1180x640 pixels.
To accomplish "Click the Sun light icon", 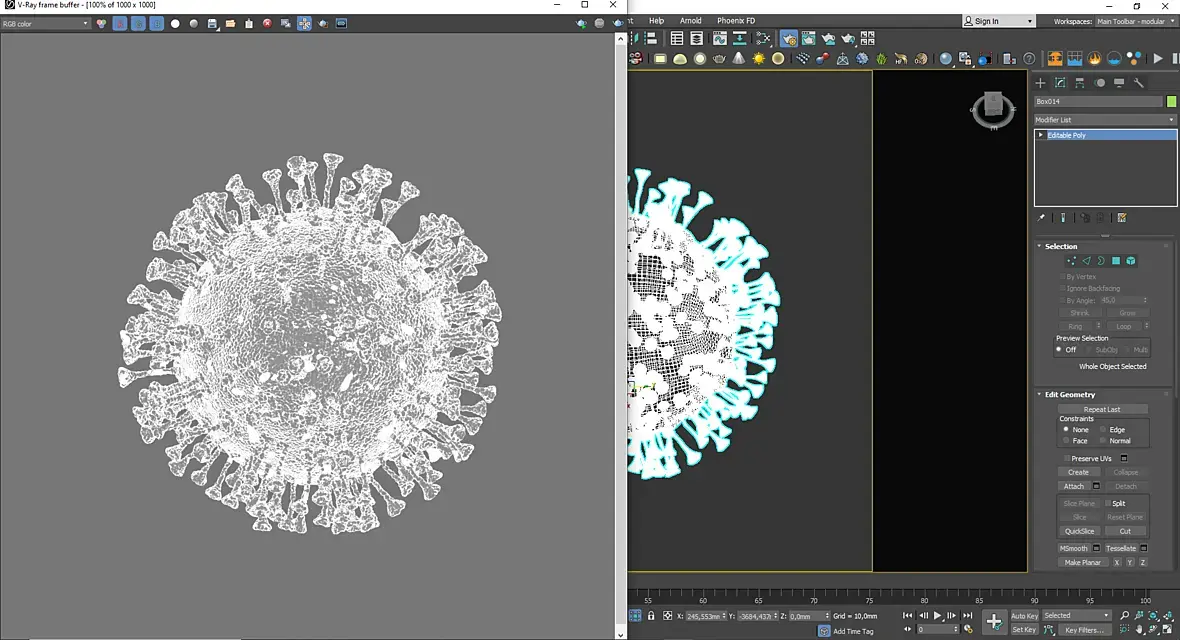I will tap(759, 59).
